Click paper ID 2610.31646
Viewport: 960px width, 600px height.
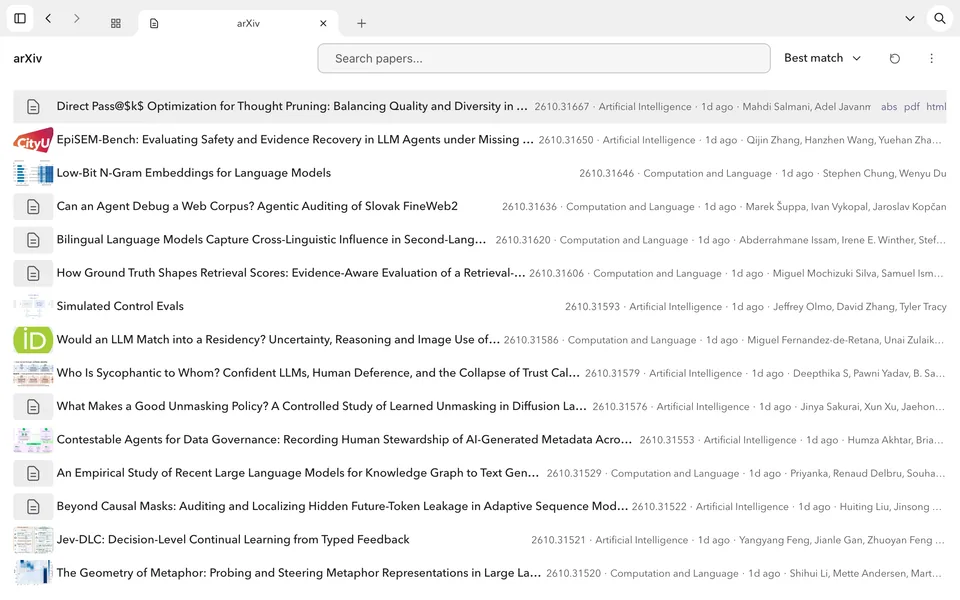pos(607,173)
